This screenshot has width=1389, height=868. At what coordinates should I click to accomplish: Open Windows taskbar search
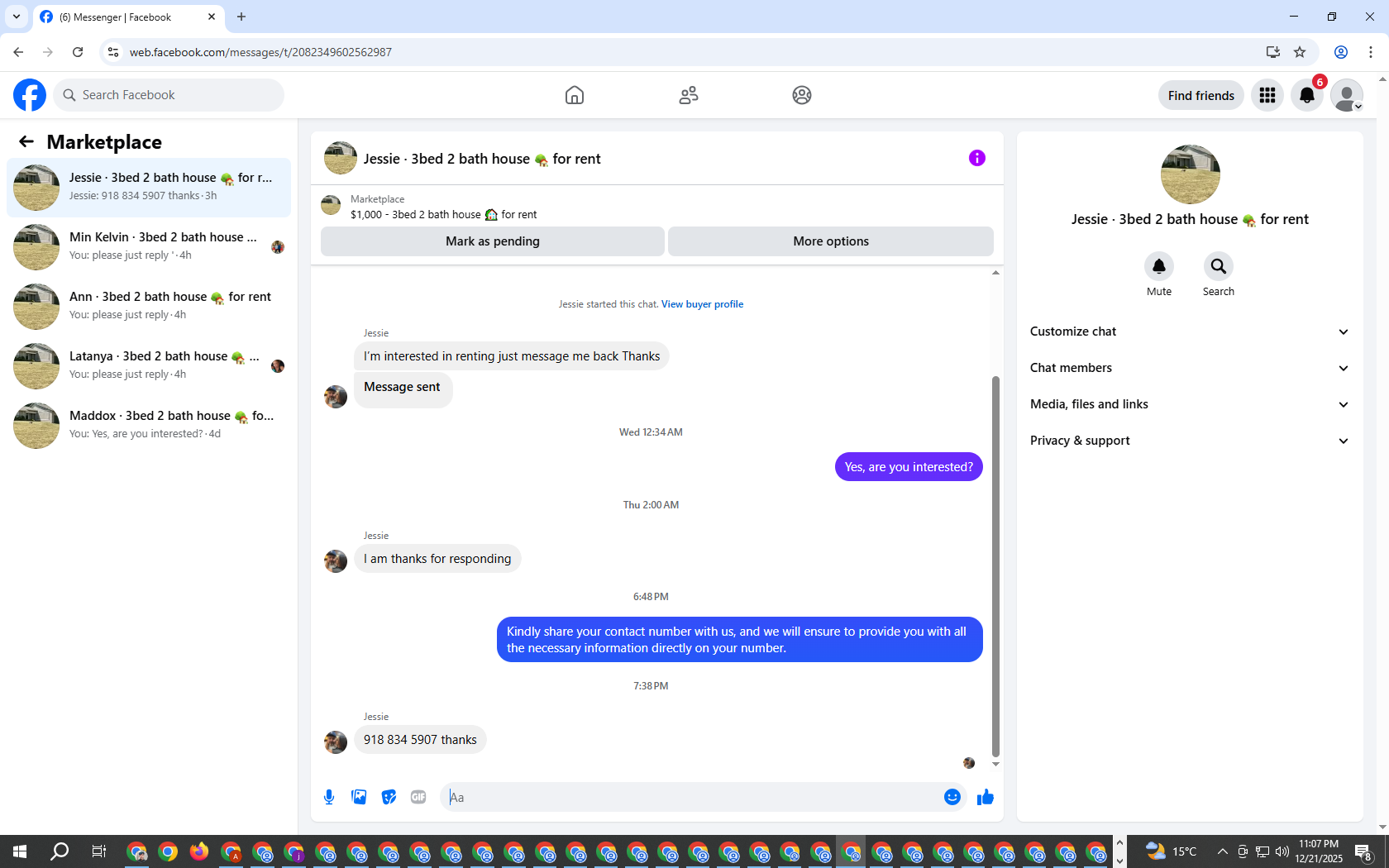pos(60,851)
